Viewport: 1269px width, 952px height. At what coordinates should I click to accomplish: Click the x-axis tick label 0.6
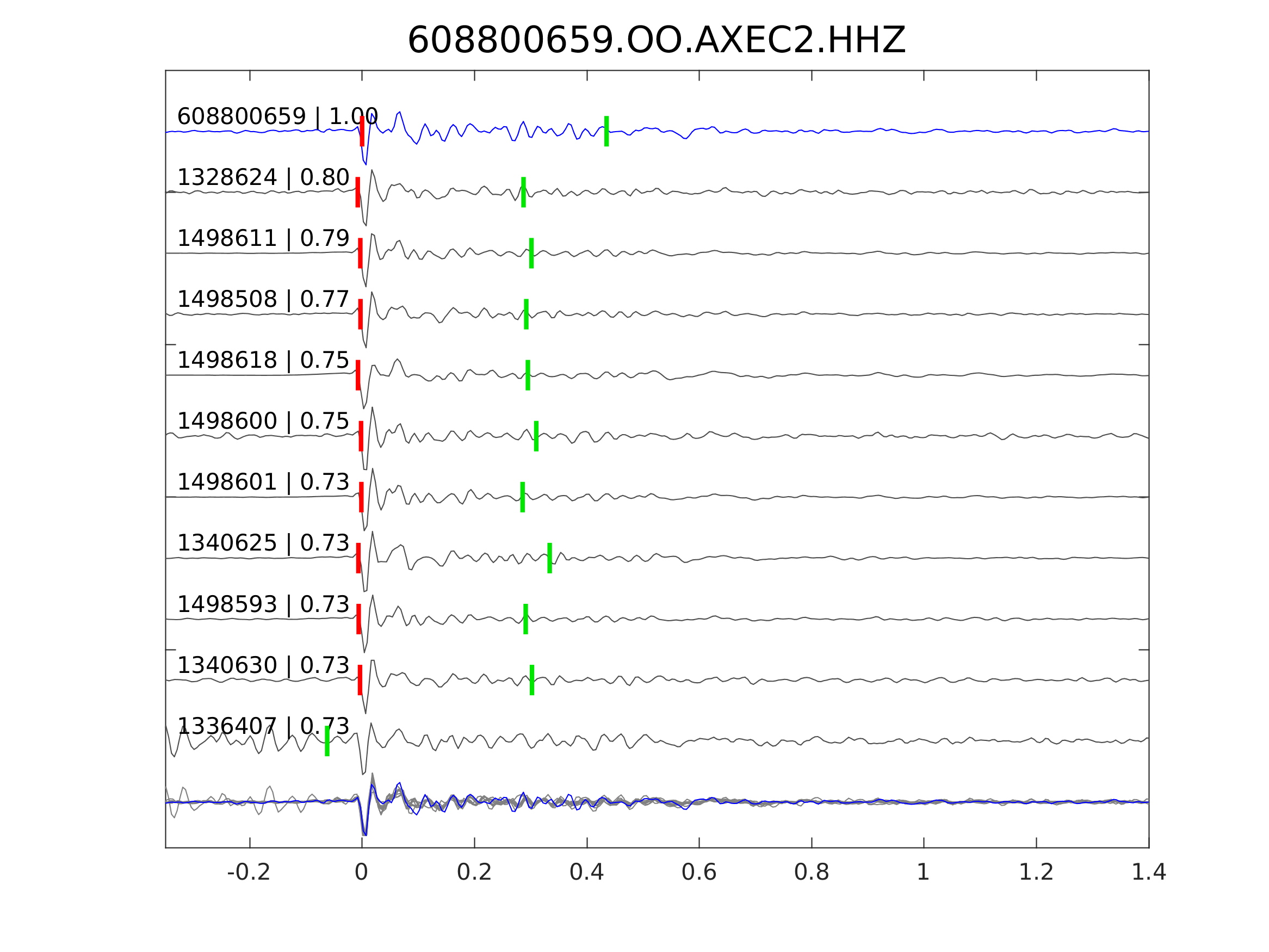point(699,872)
